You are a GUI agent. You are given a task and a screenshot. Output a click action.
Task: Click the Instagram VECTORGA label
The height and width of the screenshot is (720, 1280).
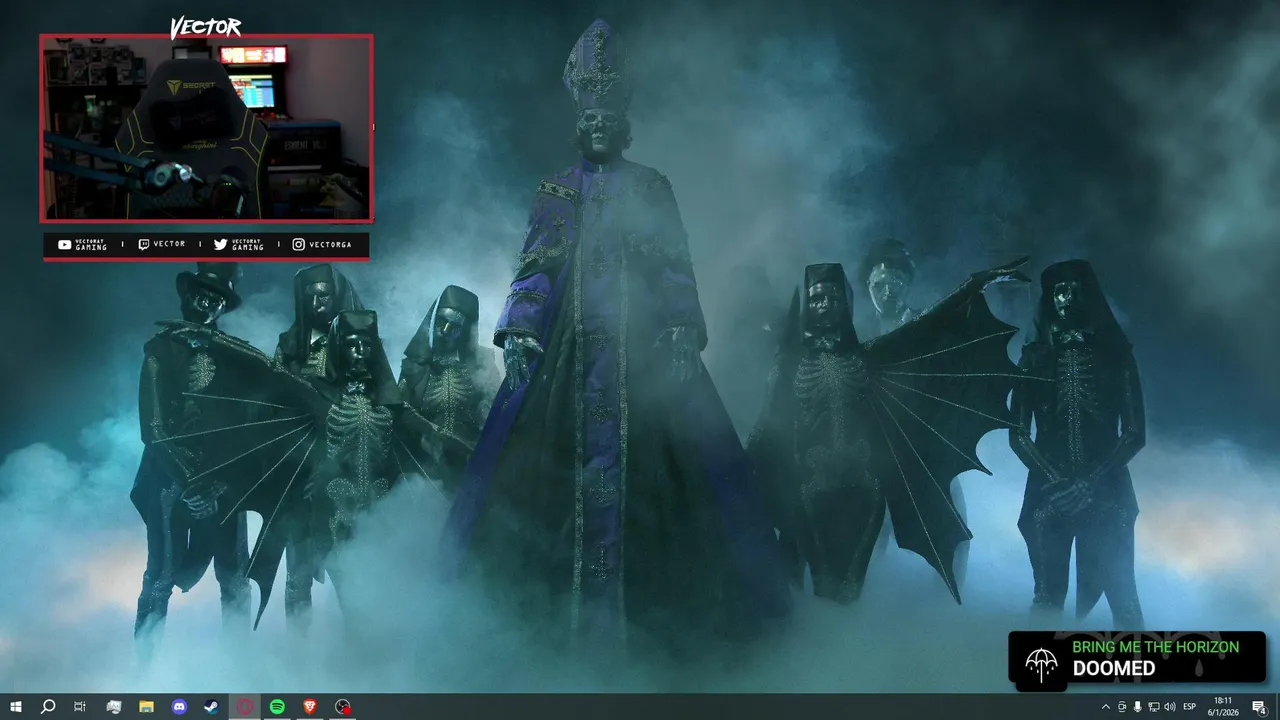pyautogui.click(x=322, y=245)
